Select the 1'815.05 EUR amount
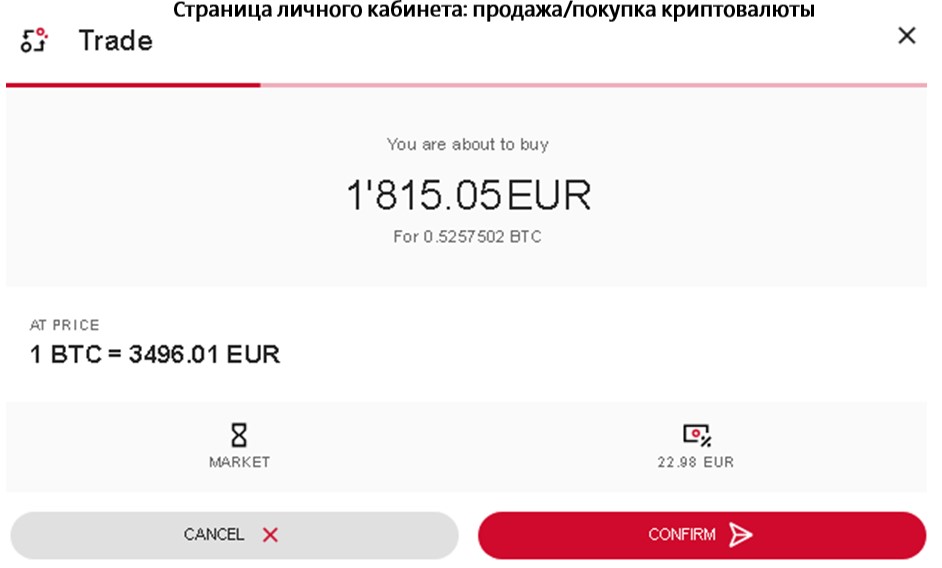 (469, 195)
